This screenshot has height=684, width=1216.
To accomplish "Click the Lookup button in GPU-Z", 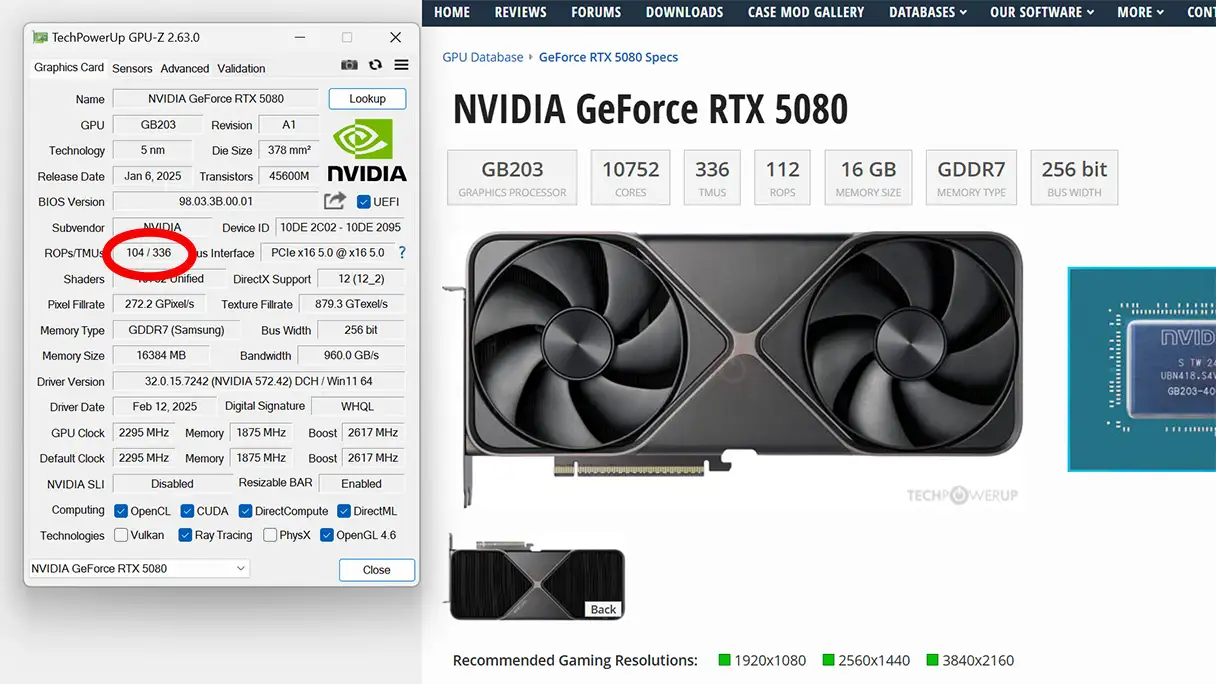I will (x=367, y=98).
